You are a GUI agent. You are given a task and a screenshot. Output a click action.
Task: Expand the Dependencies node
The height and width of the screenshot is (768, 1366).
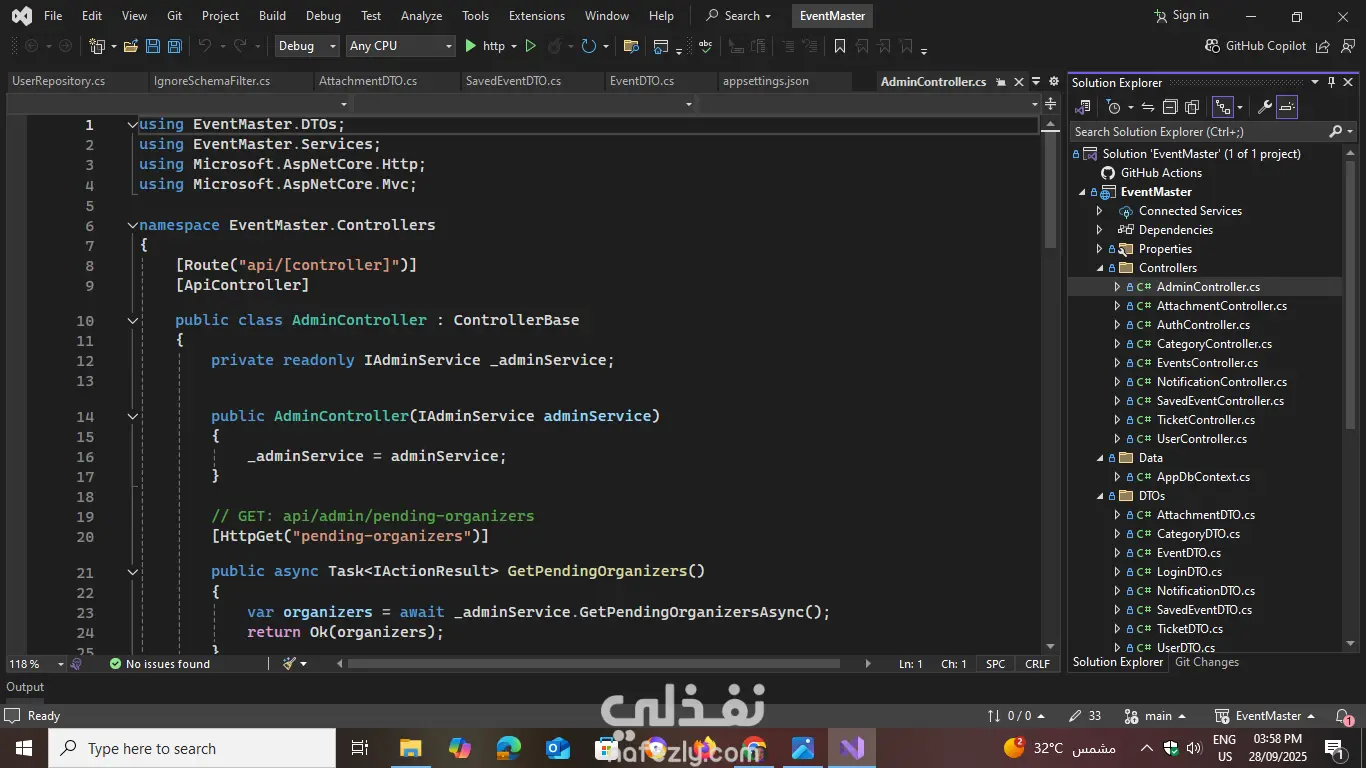[1100, 230]
